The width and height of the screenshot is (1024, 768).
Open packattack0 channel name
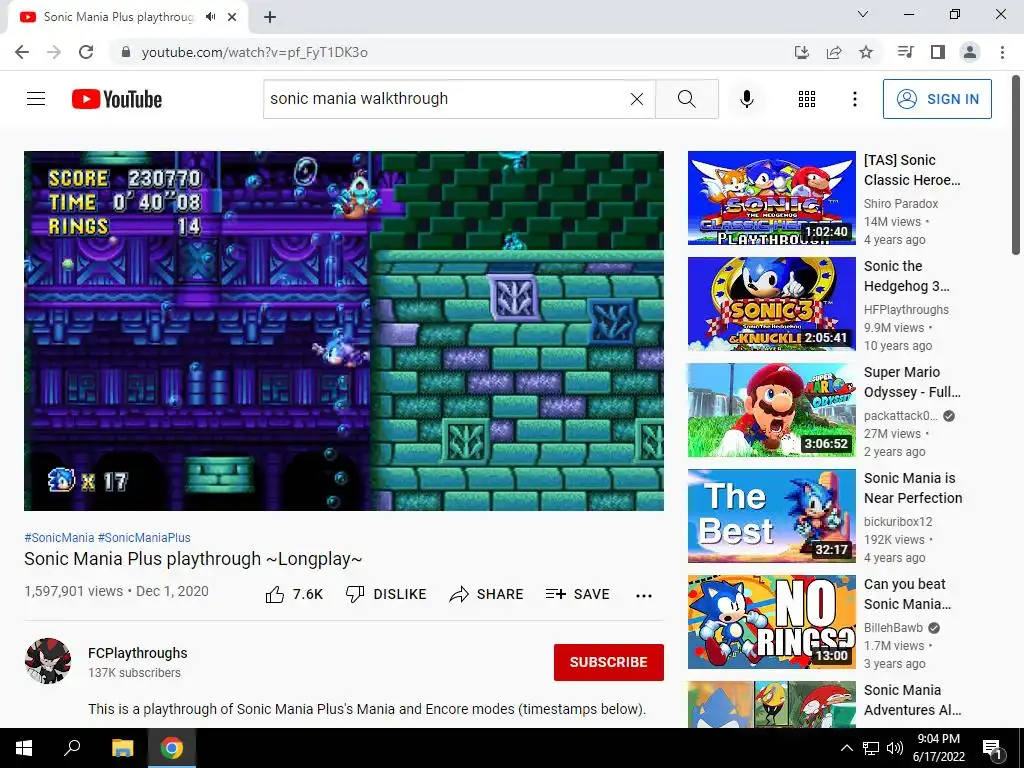point(900,416)
